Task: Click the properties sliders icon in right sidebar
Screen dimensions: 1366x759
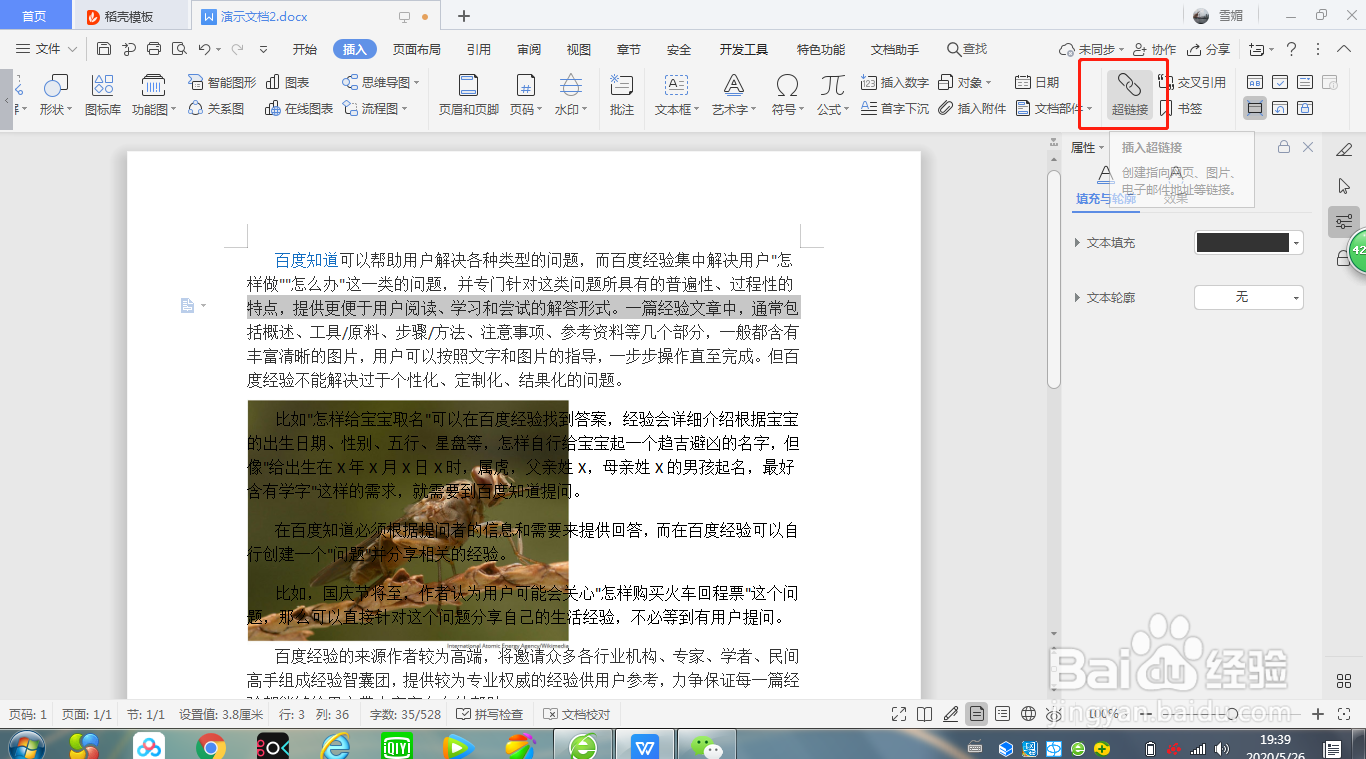Action: 1344,222
